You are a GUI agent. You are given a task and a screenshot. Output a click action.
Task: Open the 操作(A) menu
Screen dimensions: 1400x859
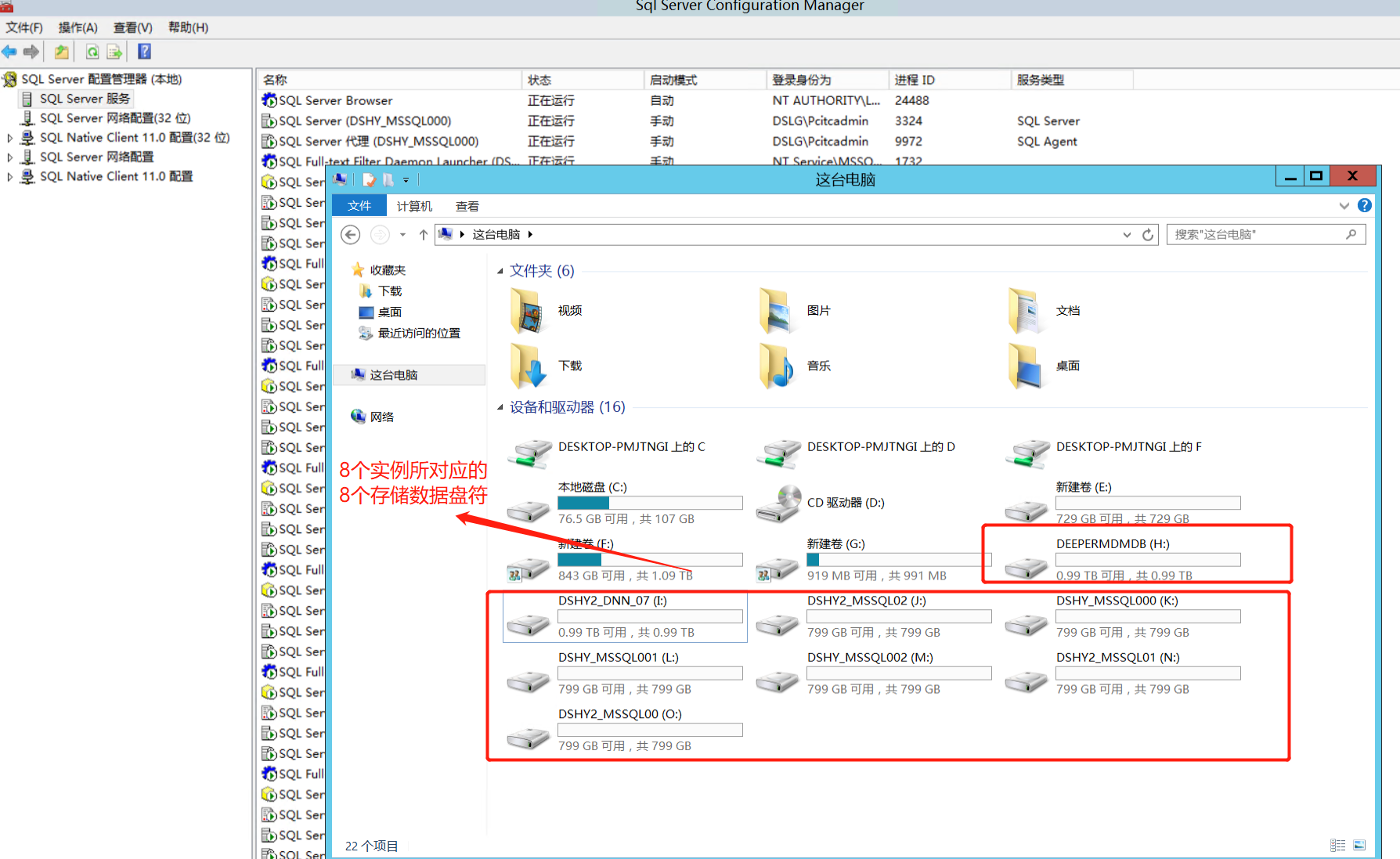[78, 27]
